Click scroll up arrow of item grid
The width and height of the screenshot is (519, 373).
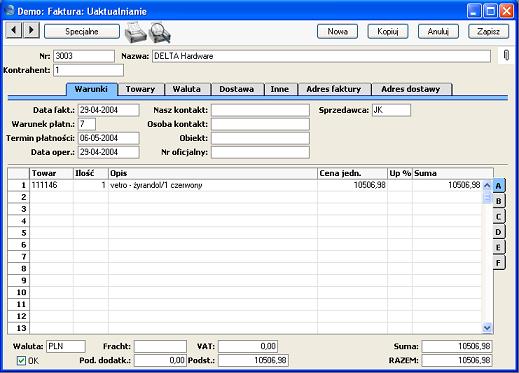tap(487, 185)
